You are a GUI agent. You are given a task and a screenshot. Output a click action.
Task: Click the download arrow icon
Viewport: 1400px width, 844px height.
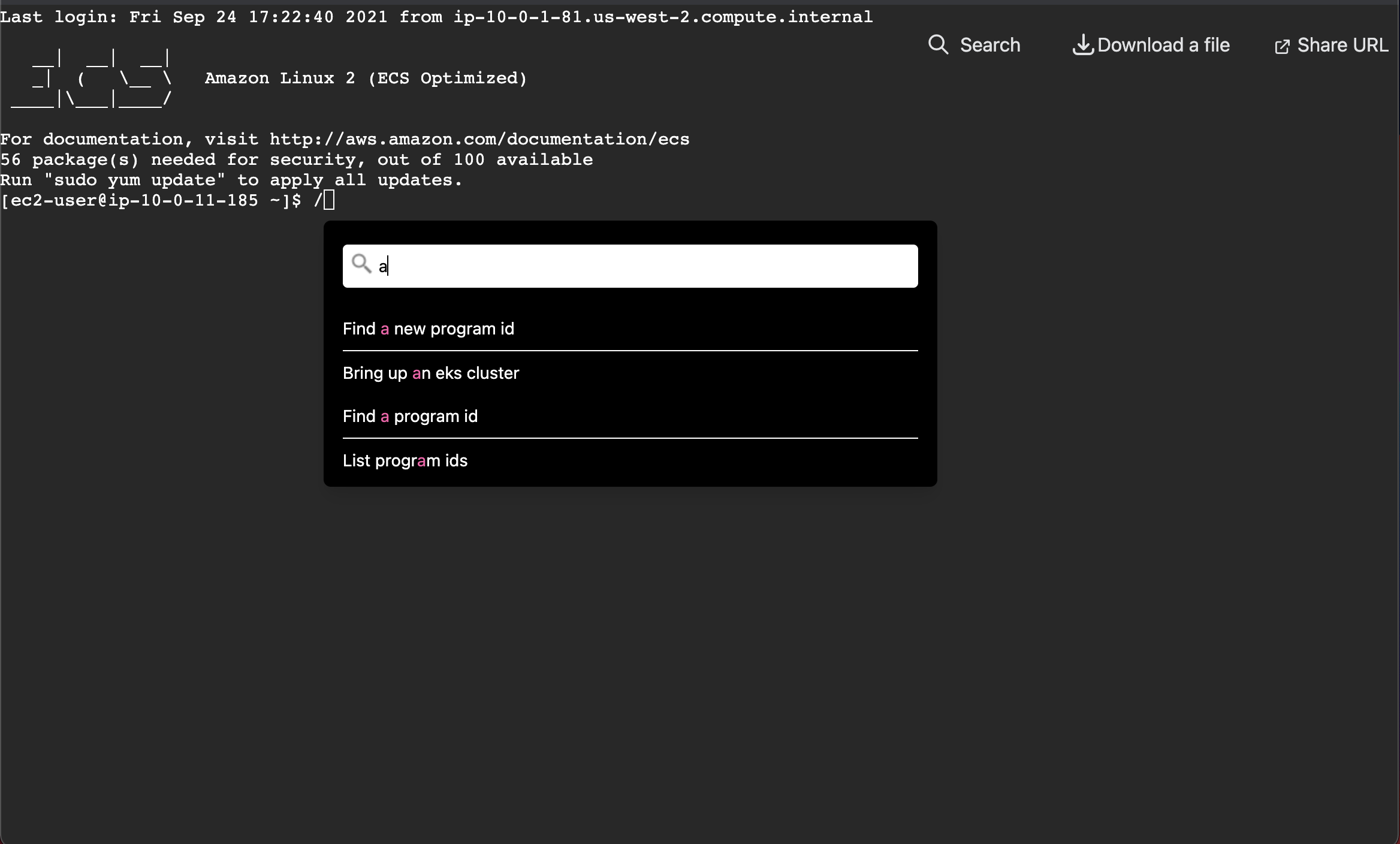tap(1083, 45)
